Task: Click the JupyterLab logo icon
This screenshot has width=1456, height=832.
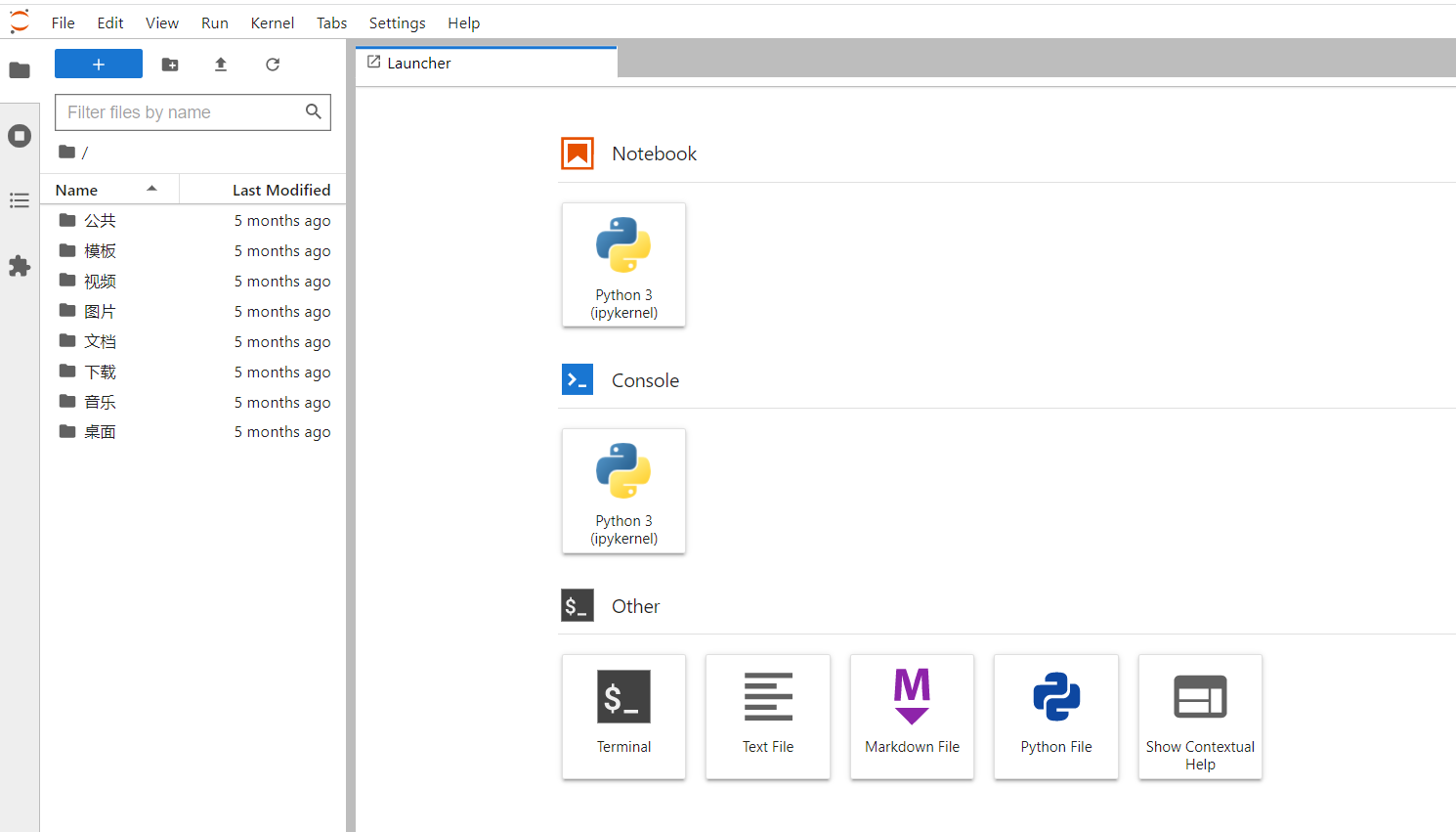Action: coord(20,22)
